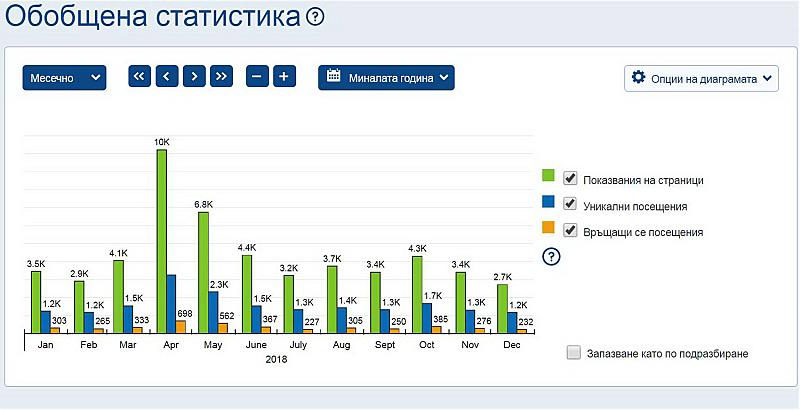The height and width of the screenshot is (410, 800).
Task: Go to next period with right arrow
Action: coord(194,76)
